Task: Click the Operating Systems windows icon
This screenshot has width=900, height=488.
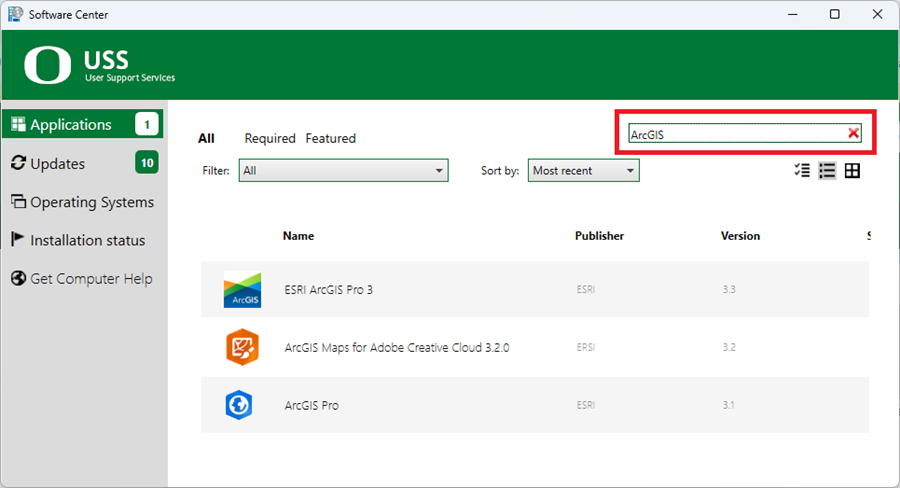Action: (18, 202)
